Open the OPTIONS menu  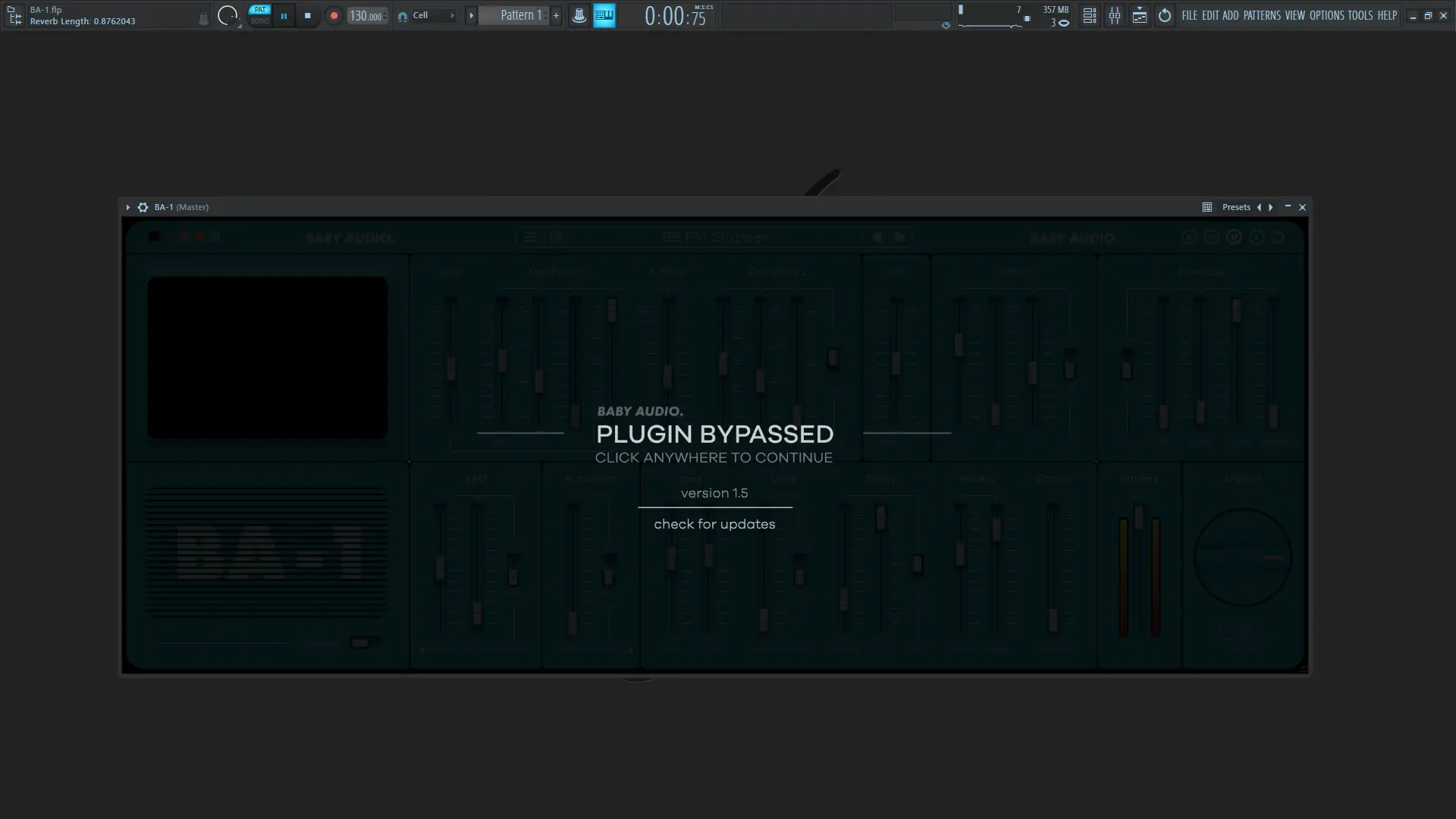click(x=1326, y=15)
